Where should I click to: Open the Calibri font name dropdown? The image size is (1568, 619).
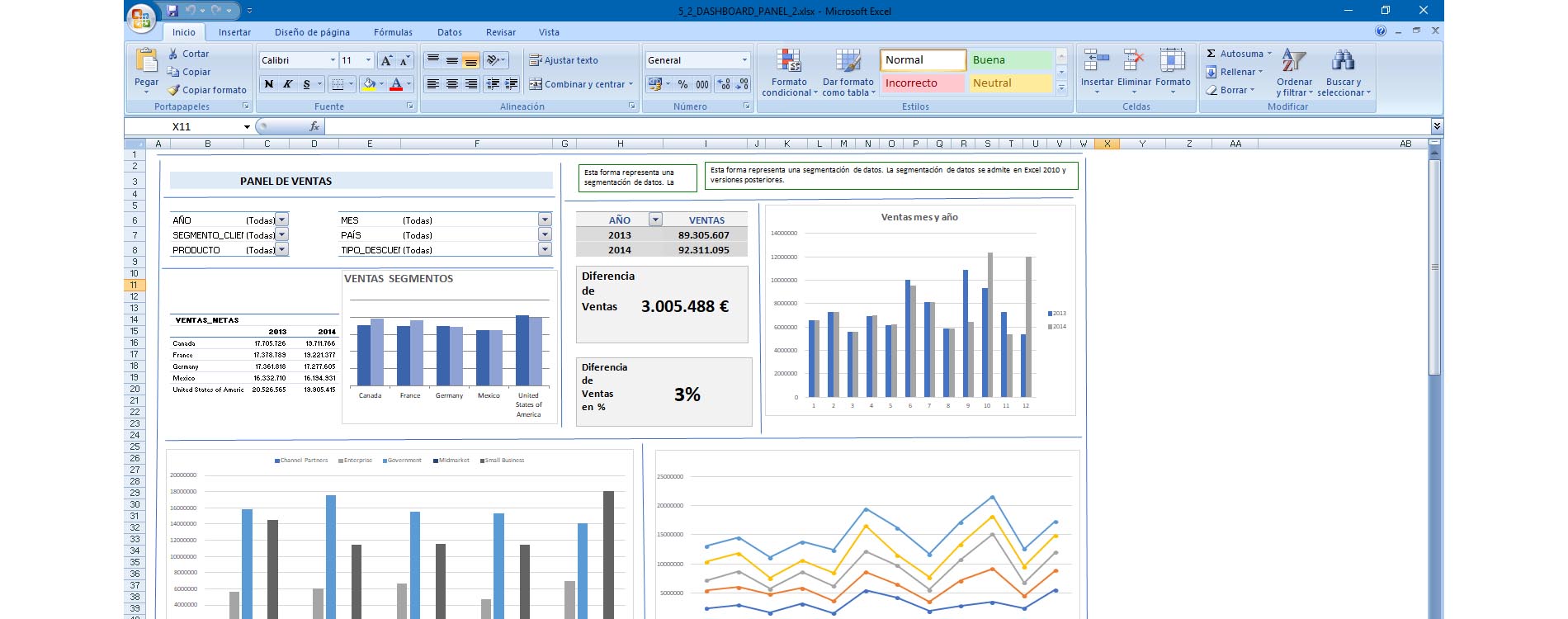pos(333,60)
